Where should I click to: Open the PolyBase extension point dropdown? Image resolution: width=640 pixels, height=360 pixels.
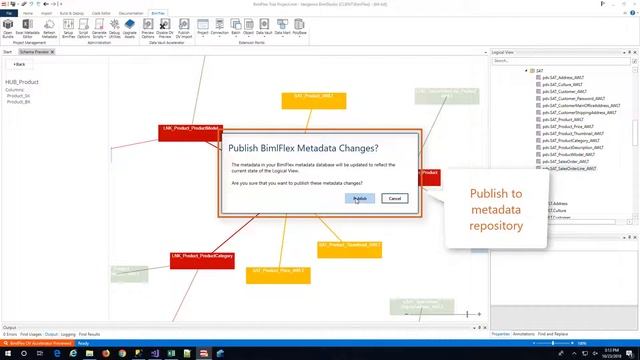299,28
